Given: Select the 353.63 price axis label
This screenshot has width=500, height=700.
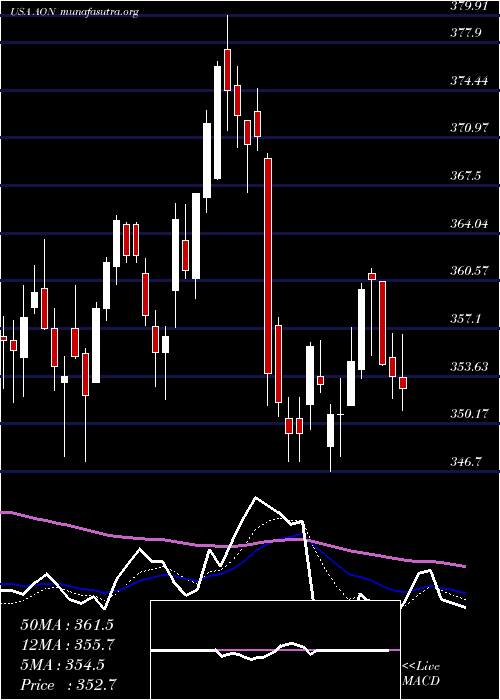Looking at the screenshot, I should coord(468,366).
